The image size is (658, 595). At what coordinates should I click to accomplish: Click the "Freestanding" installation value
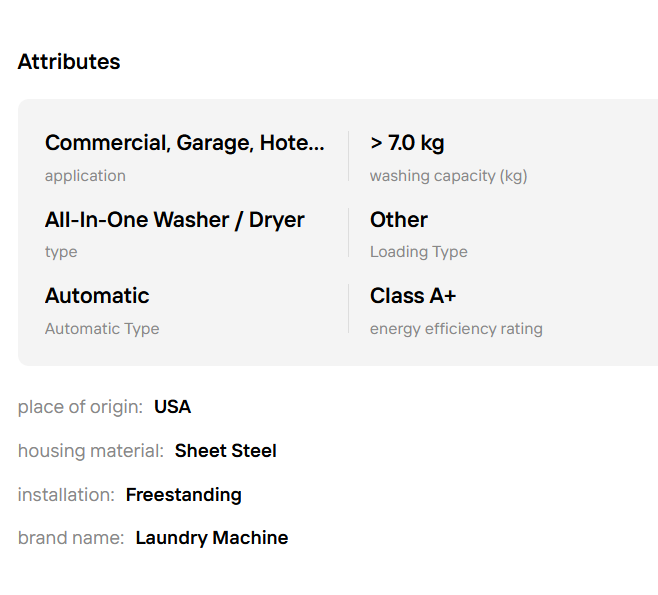point(184,495)
